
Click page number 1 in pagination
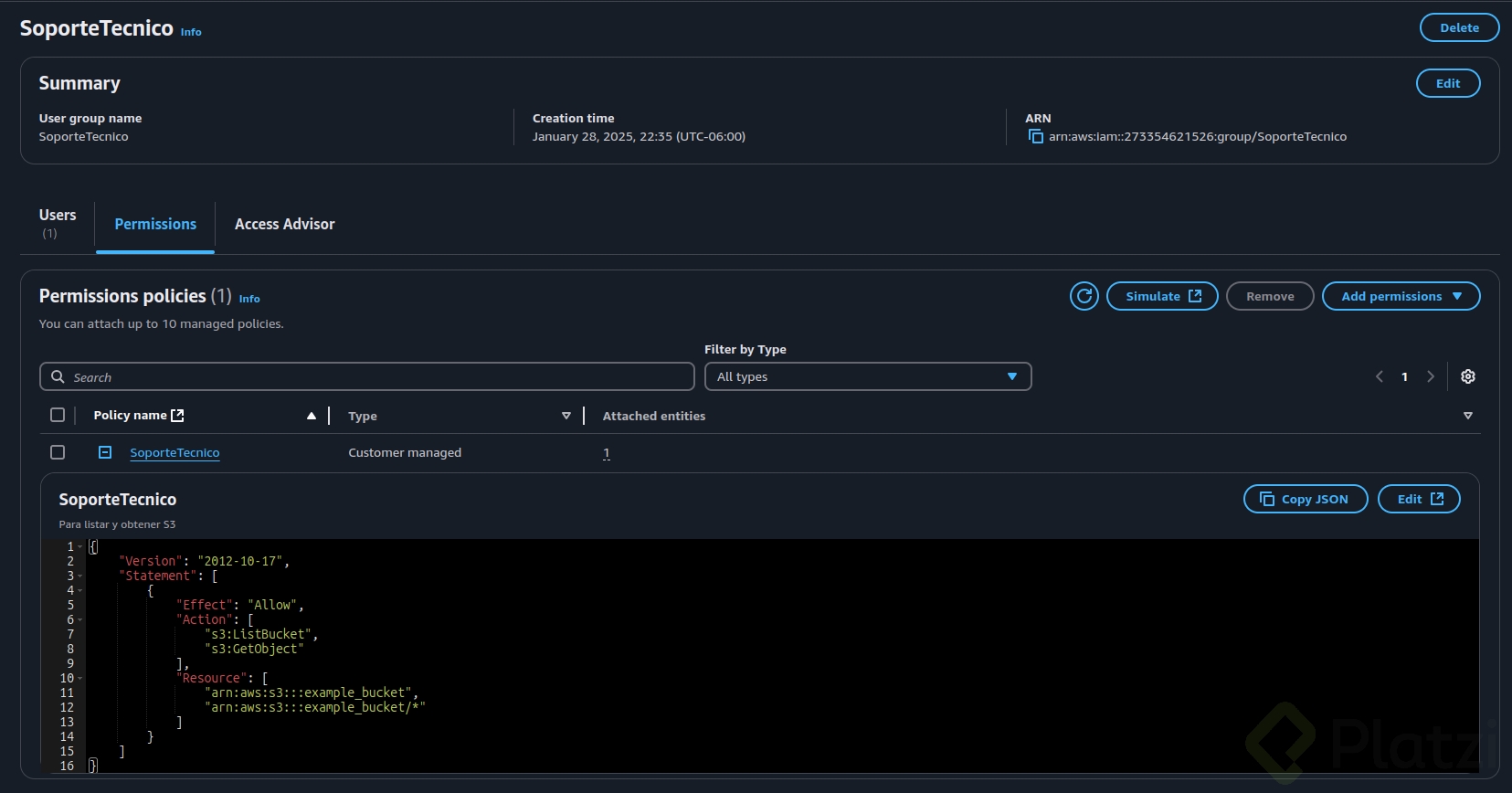(1405, 376)
